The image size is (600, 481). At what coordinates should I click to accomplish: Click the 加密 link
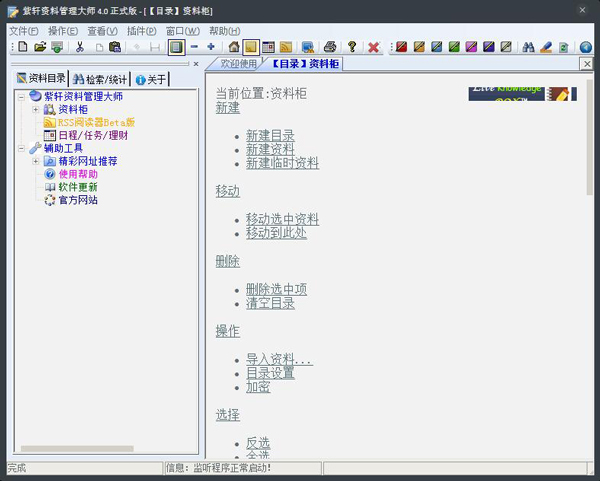[x=258, y=387]
